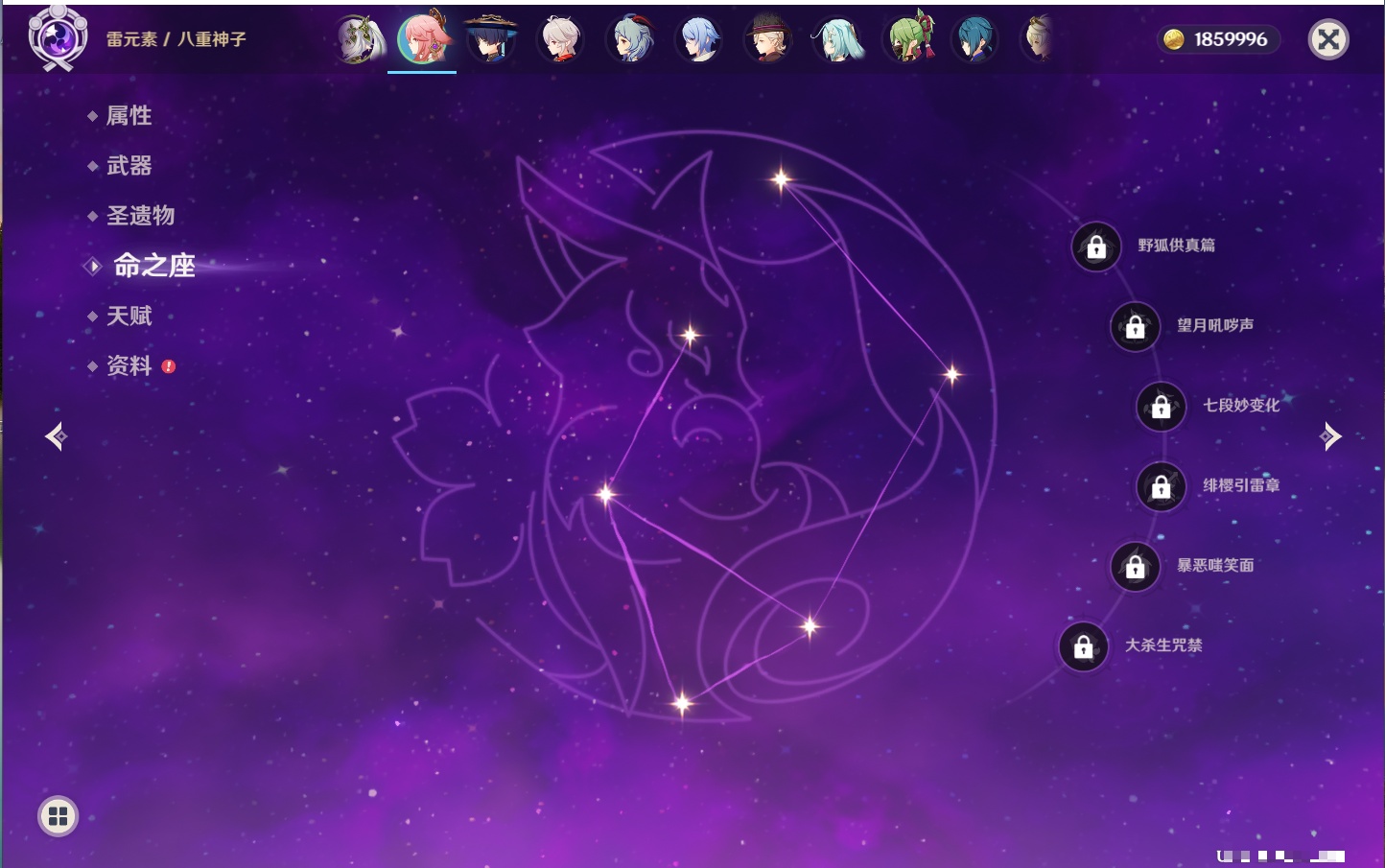Open the grid menu button at bottom left
Screen dimensions: 1385x868
tap(58, 816)
